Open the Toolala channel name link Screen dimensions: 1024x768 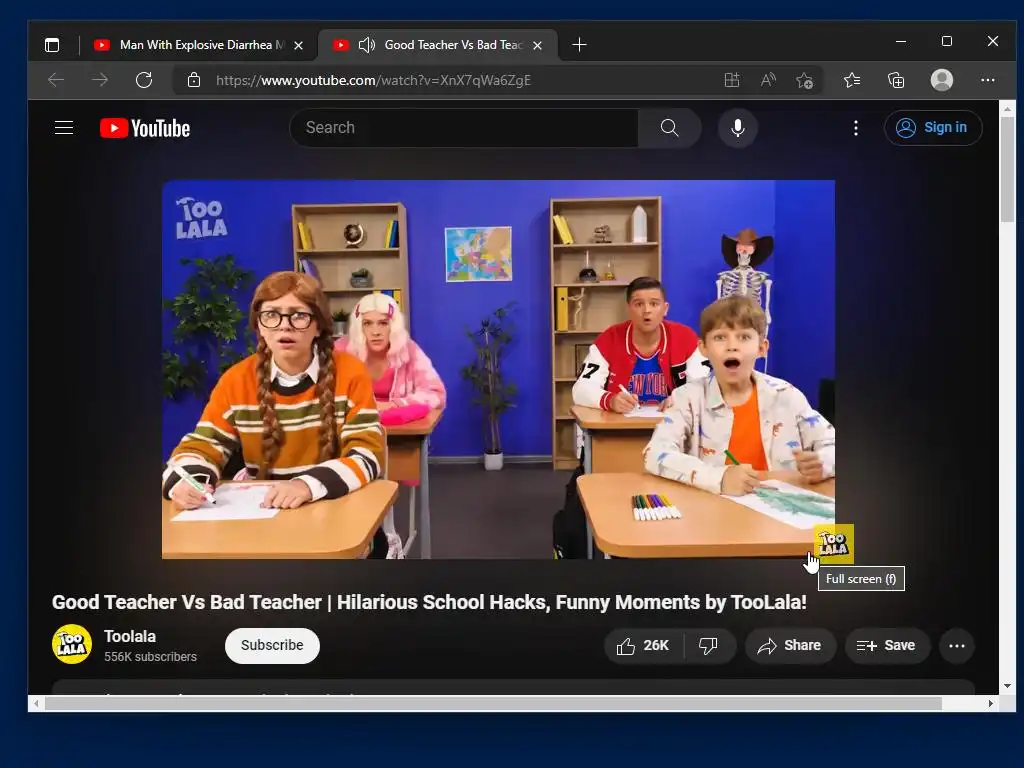[x=130, y=636]
